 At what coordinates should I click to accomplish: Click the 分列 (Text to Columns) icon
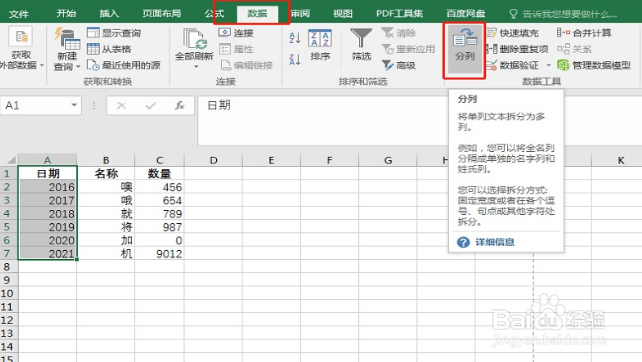click(x=465, y=39)
